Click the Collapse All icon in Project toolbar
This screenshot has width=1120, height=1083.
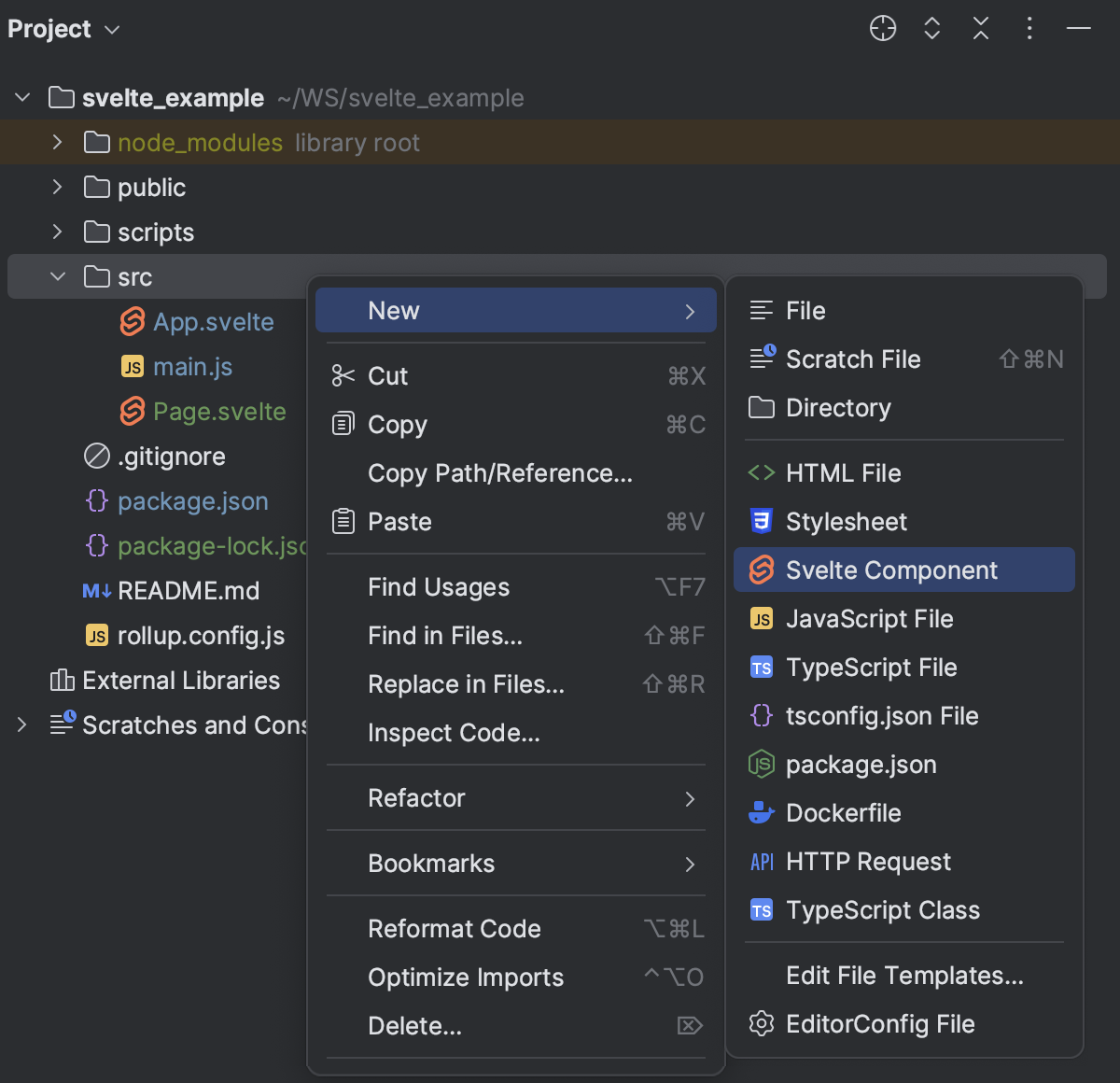tap(980, 28)
